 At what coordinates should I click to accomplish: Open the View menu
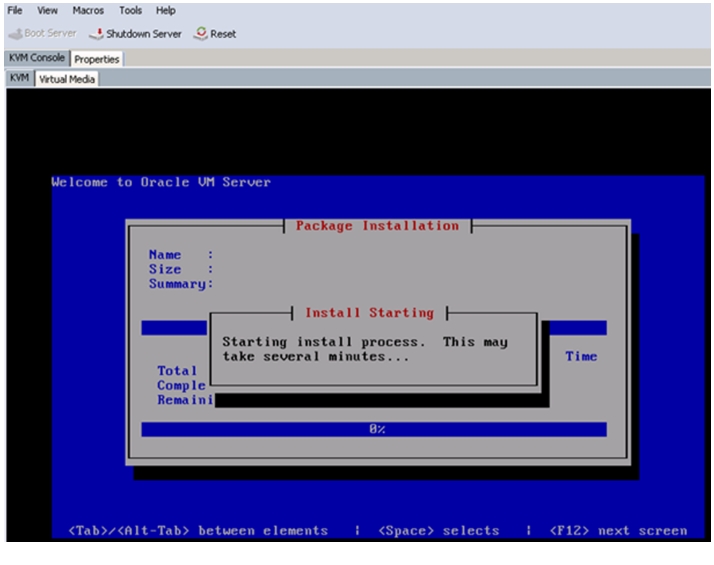[x=47, y=10]
